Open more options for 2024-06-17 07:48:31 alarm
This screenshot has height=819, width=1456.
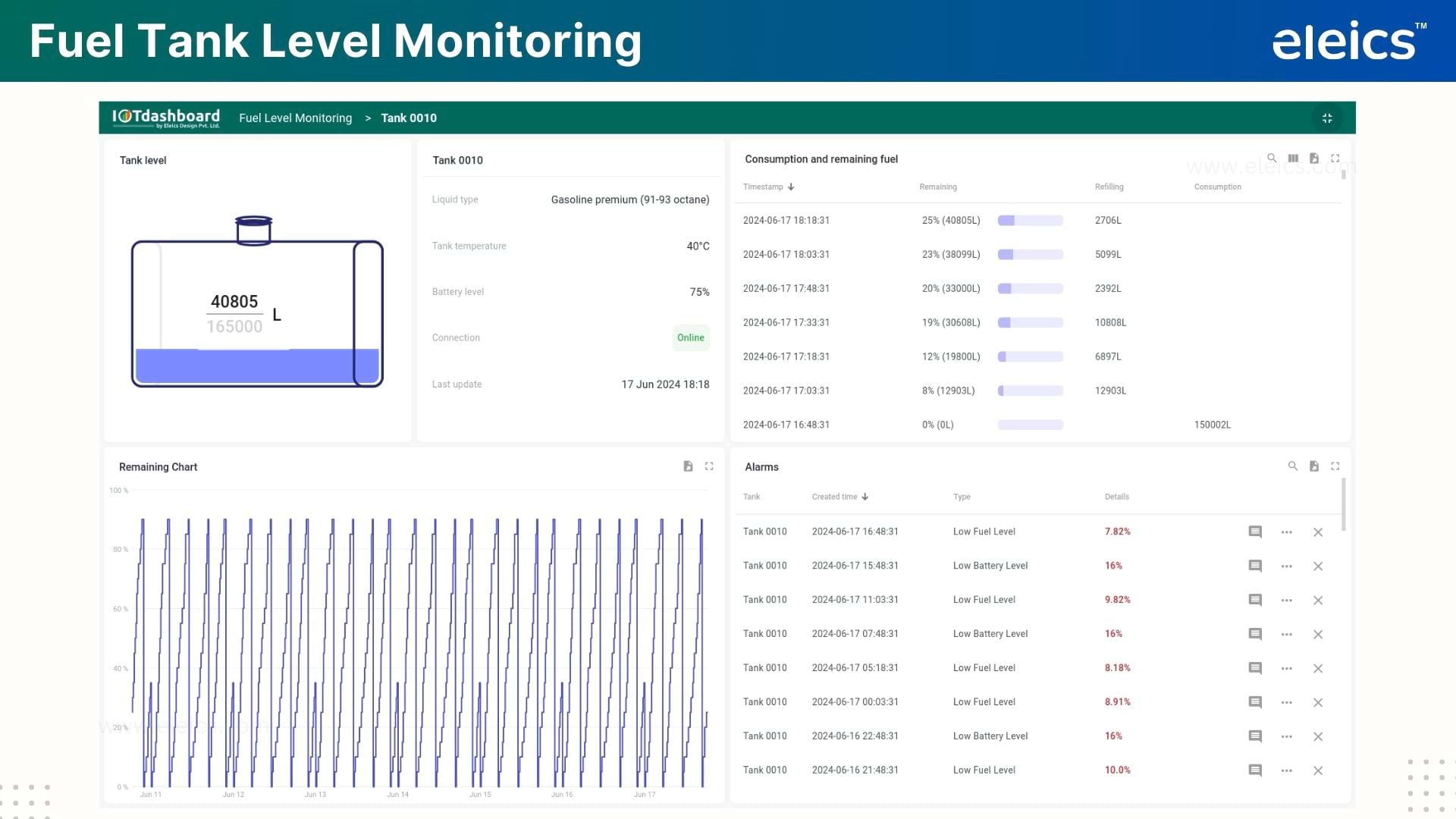point(1287,635)
